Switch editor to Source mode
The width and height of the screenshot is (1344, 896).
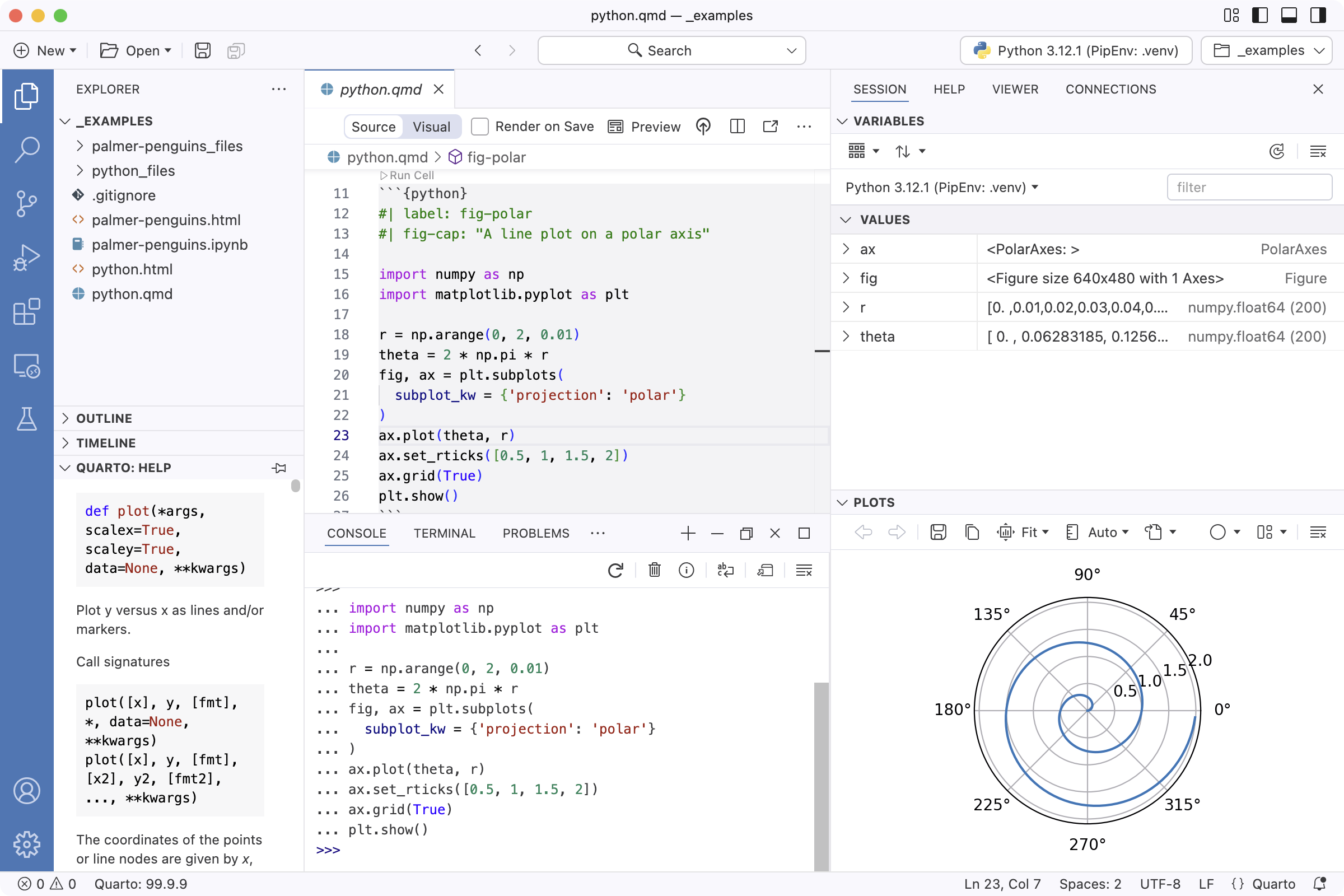coord(373,127)
